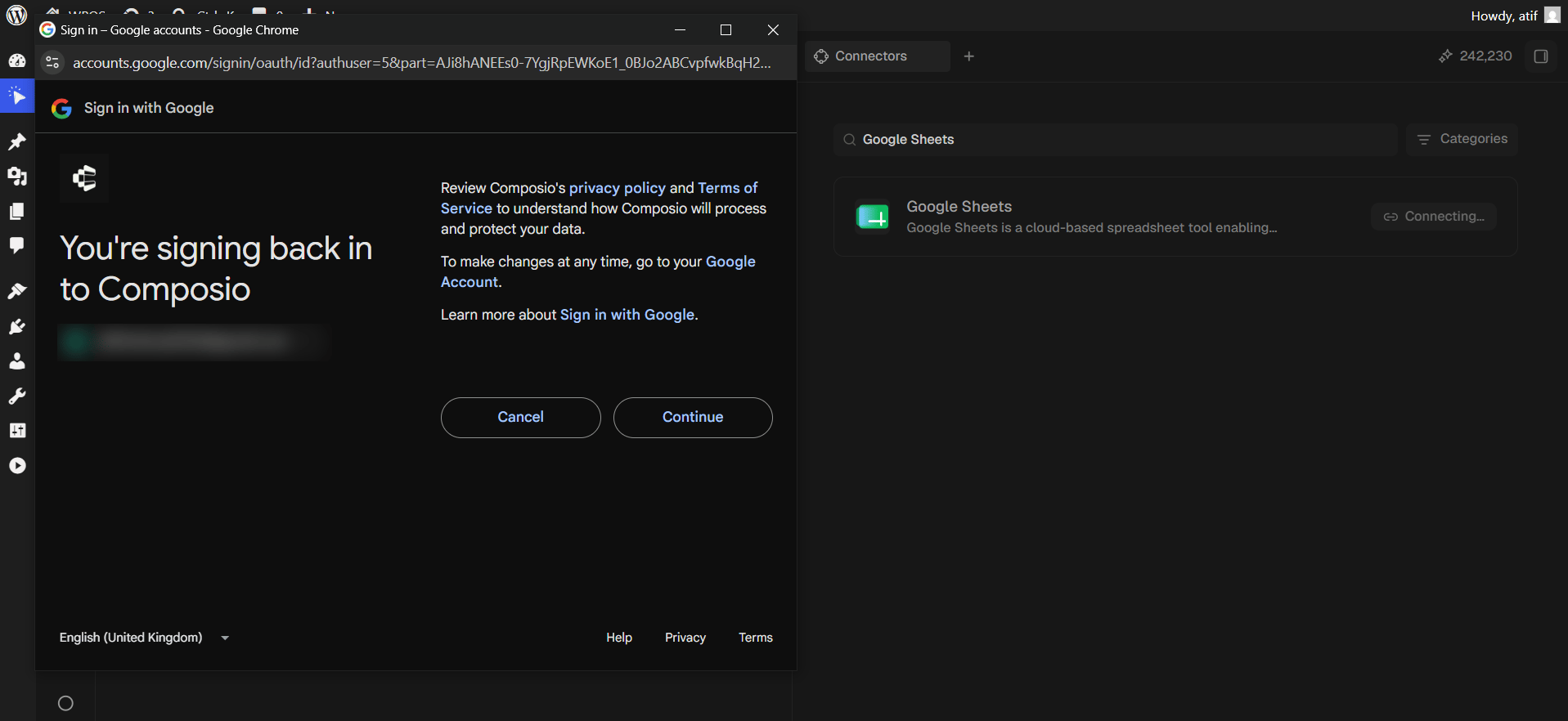The height and width of the screenshot is (721, 1568).
Task: Click the Cancel button
Action: click(521, 418)
